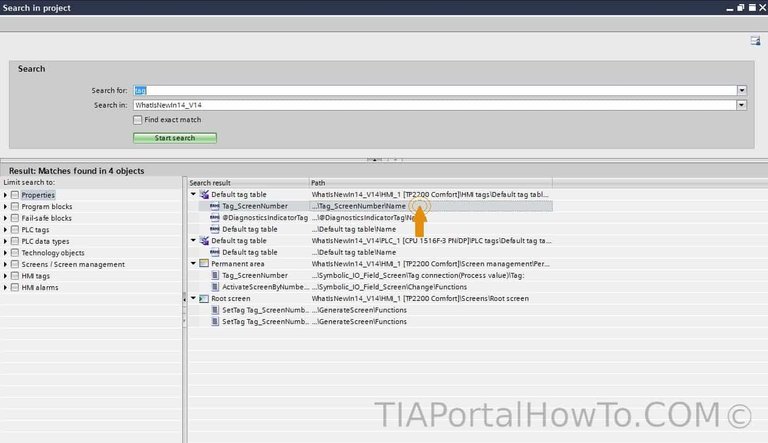
Task: Click the PLC_1 Default tag table icon
Action: 204,241
